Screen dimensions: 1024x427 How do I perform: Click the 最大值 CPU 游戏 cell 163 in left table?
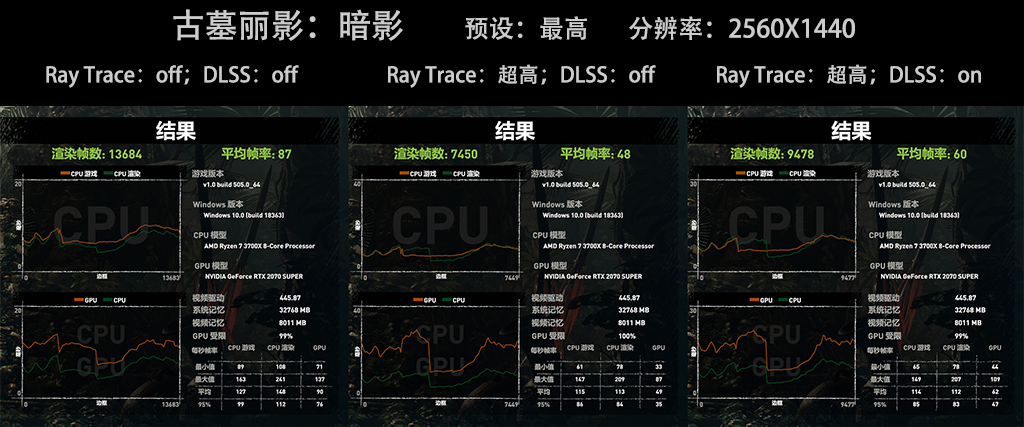(242, 379)
